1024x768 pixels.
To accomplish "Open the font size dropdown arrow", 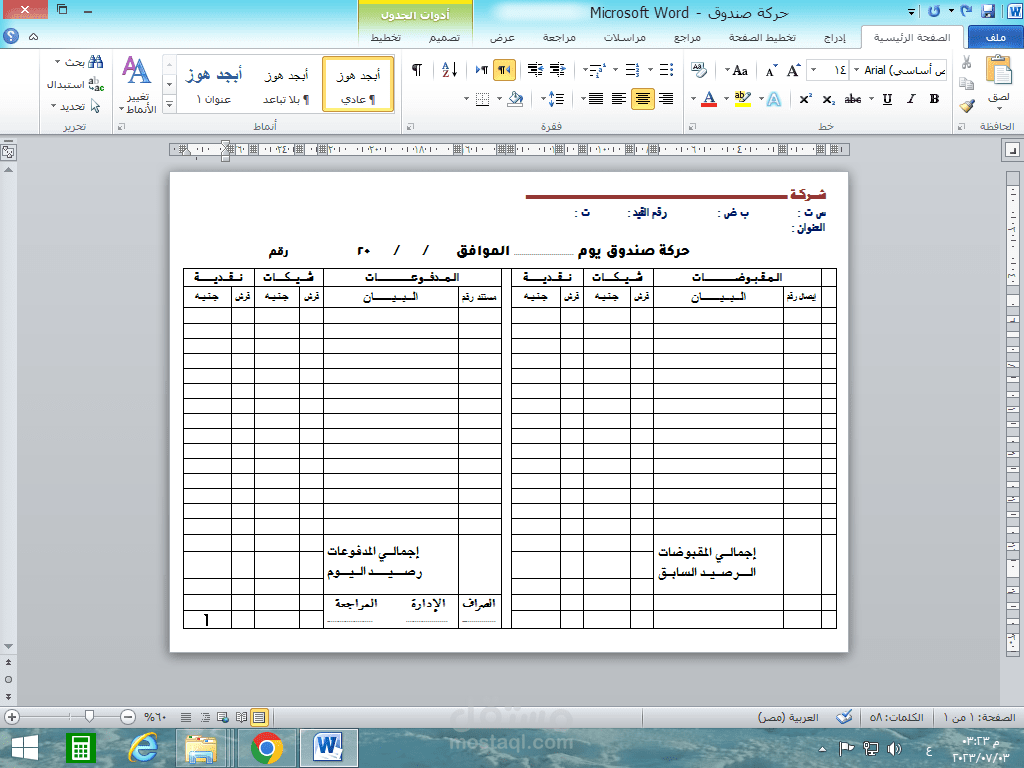I will click(x=814, y=70).
